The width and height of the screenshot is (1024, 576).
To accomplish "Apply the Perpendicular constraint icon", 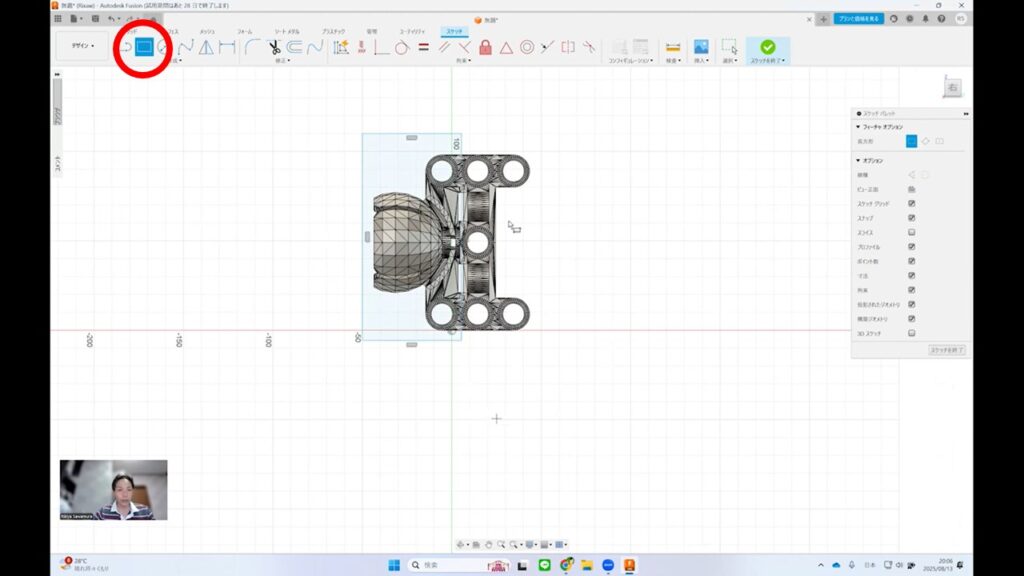I will point(464,47).
